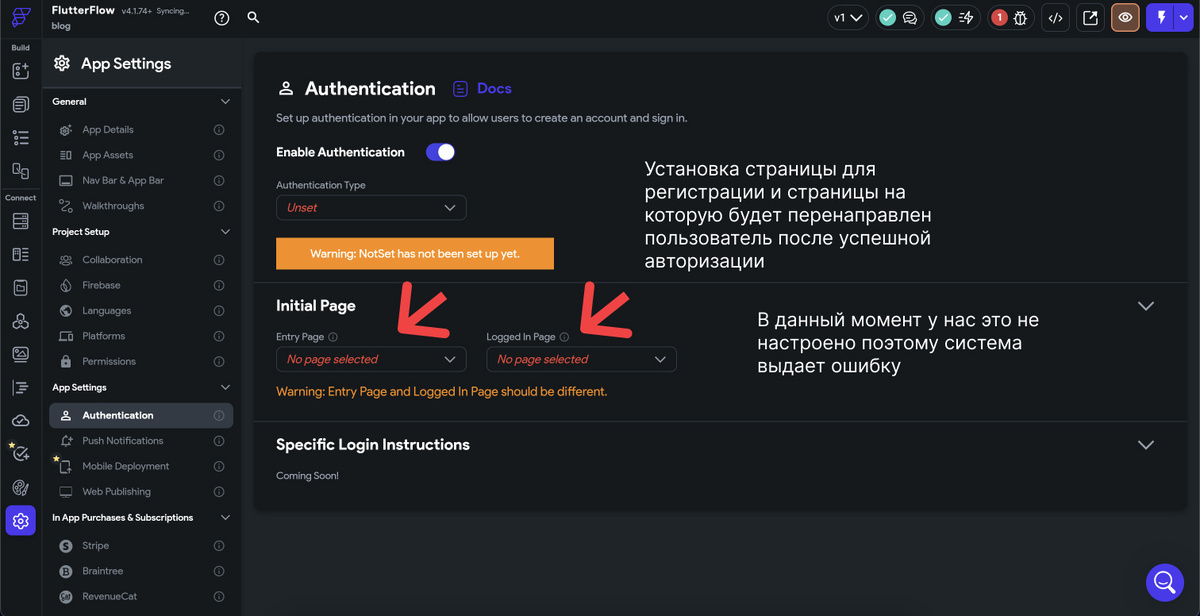
Task: Click the lightning Test Mode button
Action: (1161, 17)
